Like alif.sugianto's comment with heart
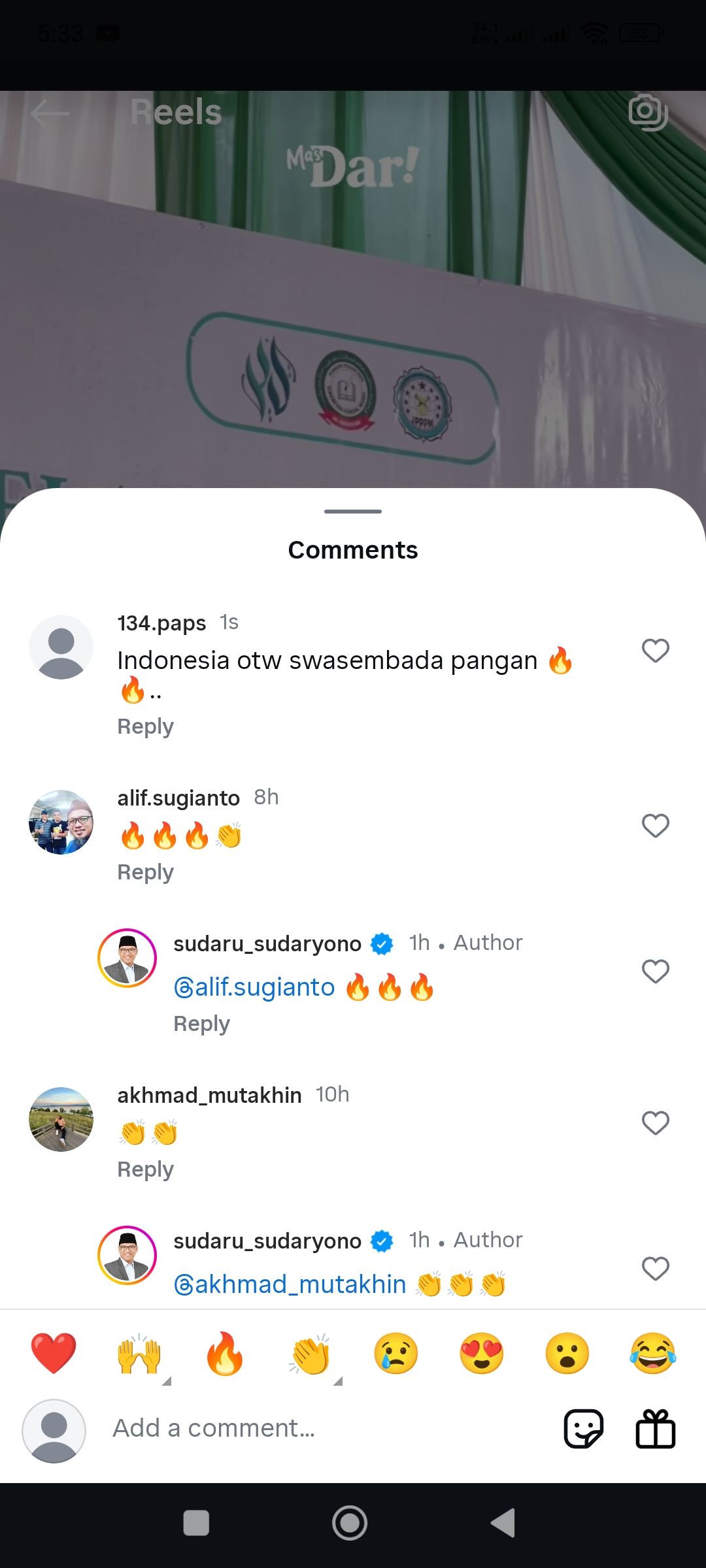The width and height of the screenshot is (706, 1568). pos(656,826)
